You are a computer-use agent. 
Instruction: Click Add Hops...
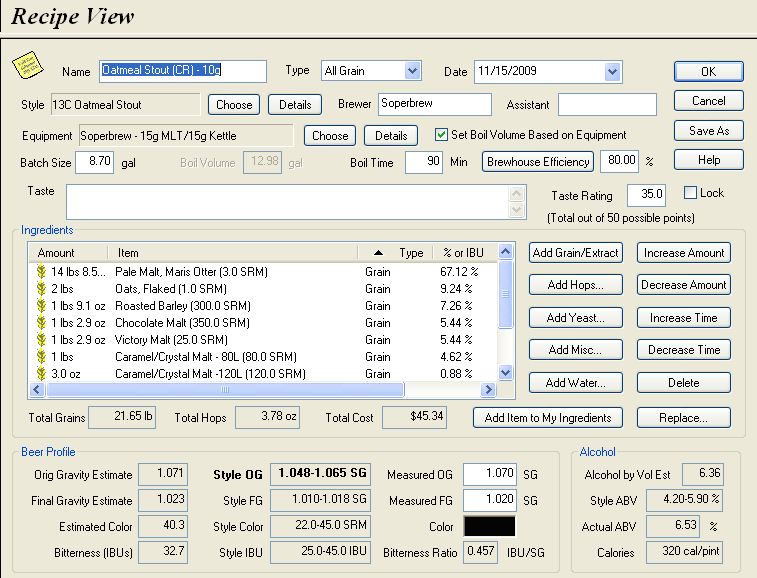pyautogui.click(x=575, y=285)
